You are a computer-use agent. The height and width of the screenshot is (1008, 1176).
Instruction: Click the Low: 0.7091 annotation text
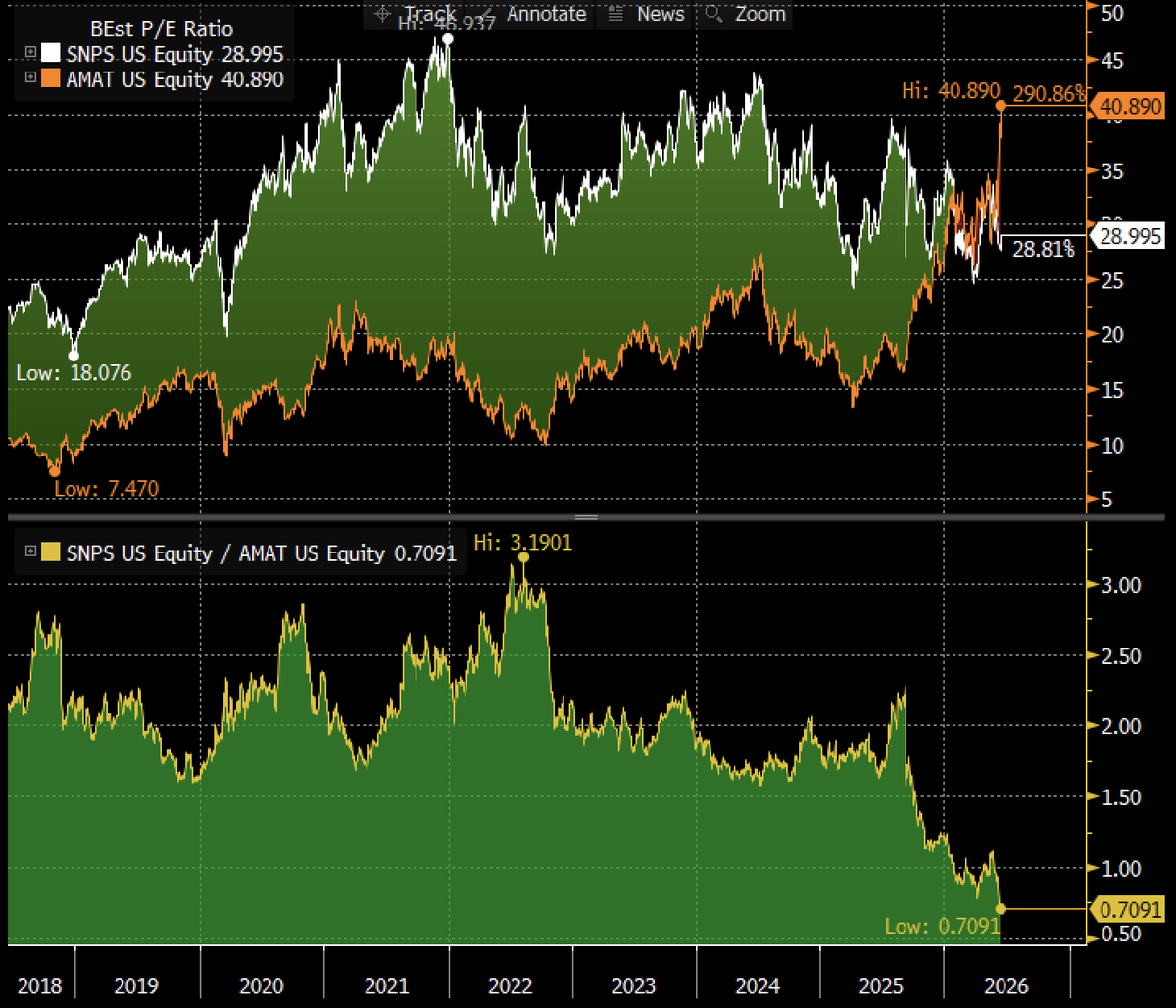tap(943, 926)
